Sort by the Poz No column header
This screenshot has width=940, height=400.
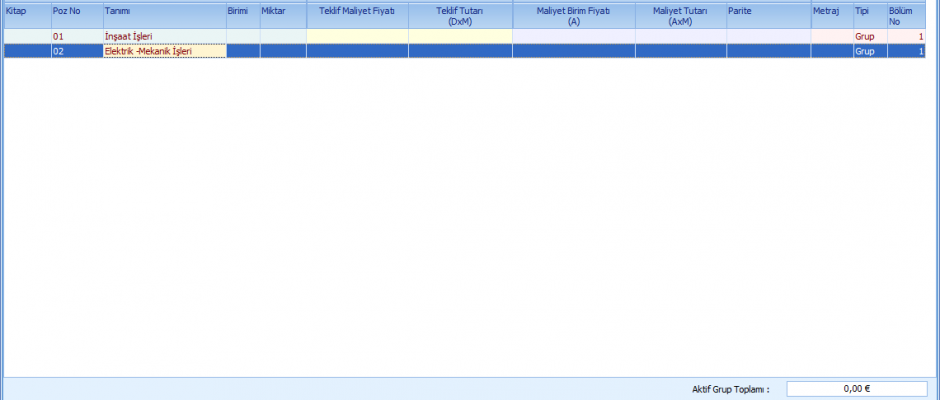coord(76,15)
